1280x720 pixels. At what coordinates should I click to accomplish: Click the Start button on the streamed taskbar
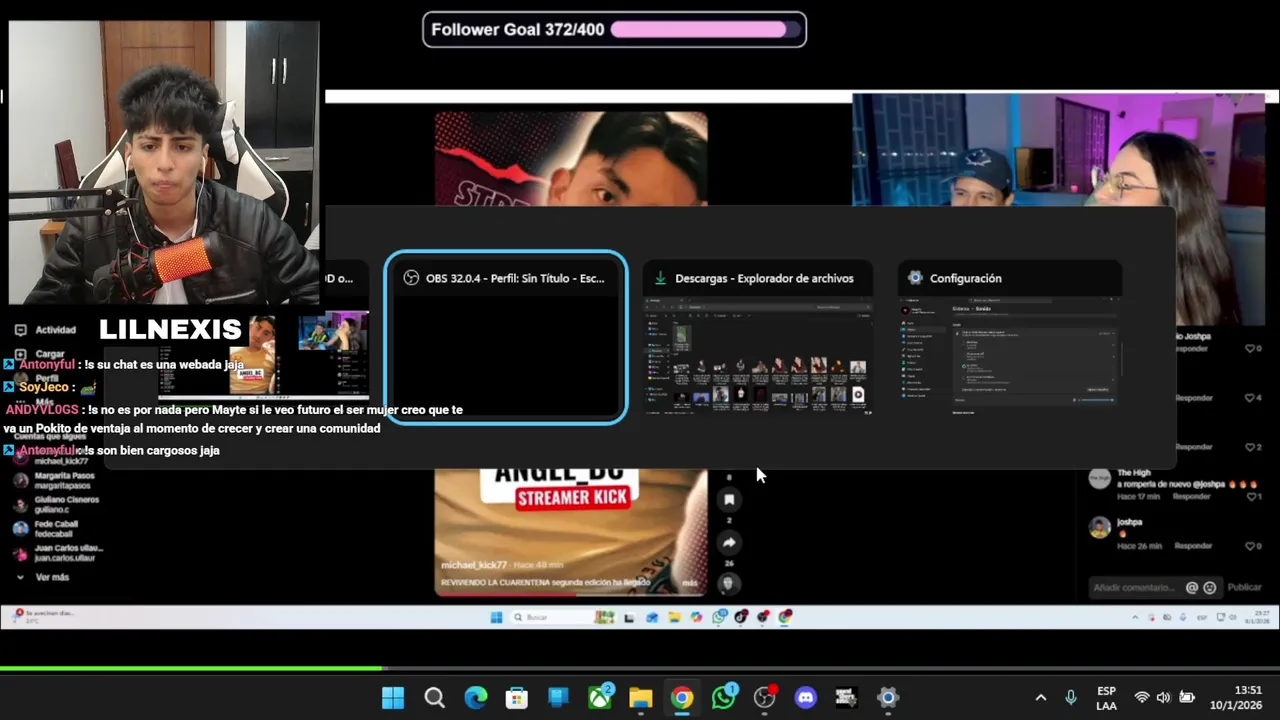(x=496, y=617)
